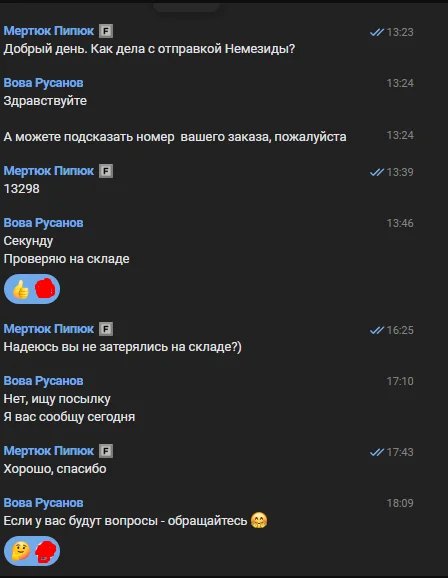Click the F badge beside the first Мертюк Пипюк
This screenshot has width=448, height=578.
pyautogui.click(x=106, y=31)
